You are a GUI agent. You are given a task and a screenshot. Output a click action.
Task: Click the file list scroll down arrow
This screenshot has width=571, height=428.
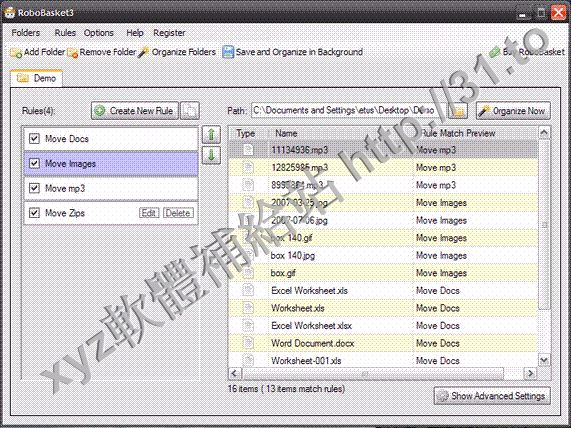pyautogui.click(x=544, y=361)
